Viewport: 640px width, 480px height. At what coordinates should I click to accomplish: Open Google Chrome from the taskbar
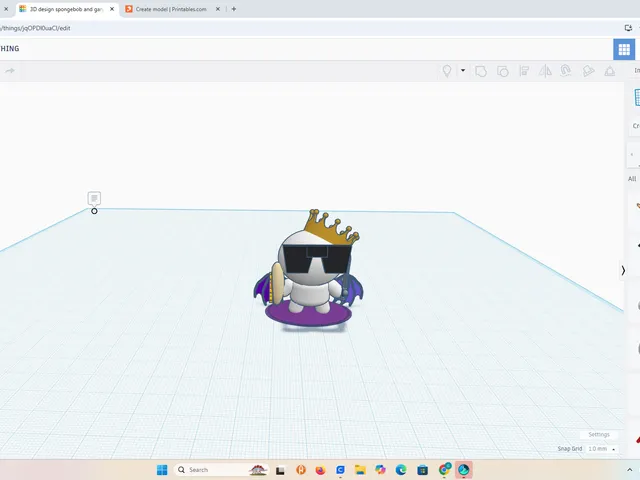click(x=444, y=470)
